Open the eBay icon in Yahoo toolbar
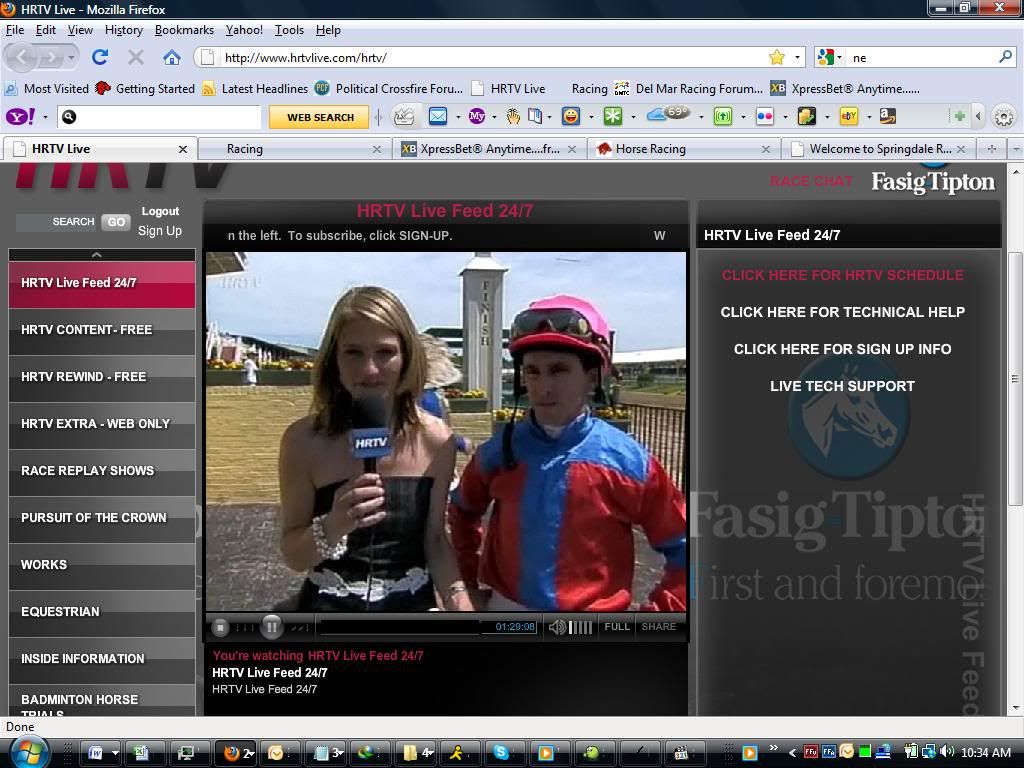Screen dimensions: 1024x768 pyautogui.click(x=848, y=116)
